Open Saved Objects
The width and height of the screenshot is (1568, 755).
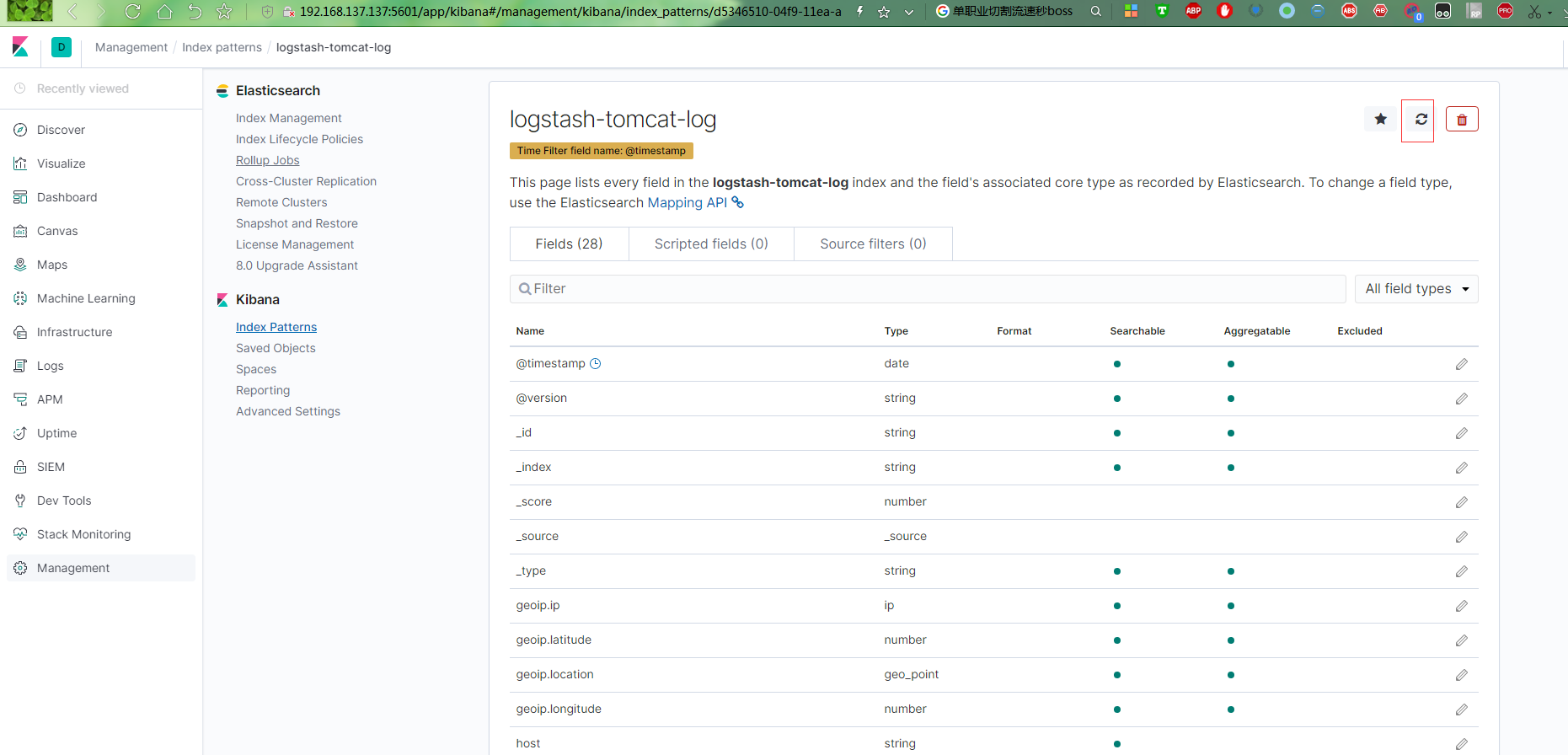tap(276, 348)
